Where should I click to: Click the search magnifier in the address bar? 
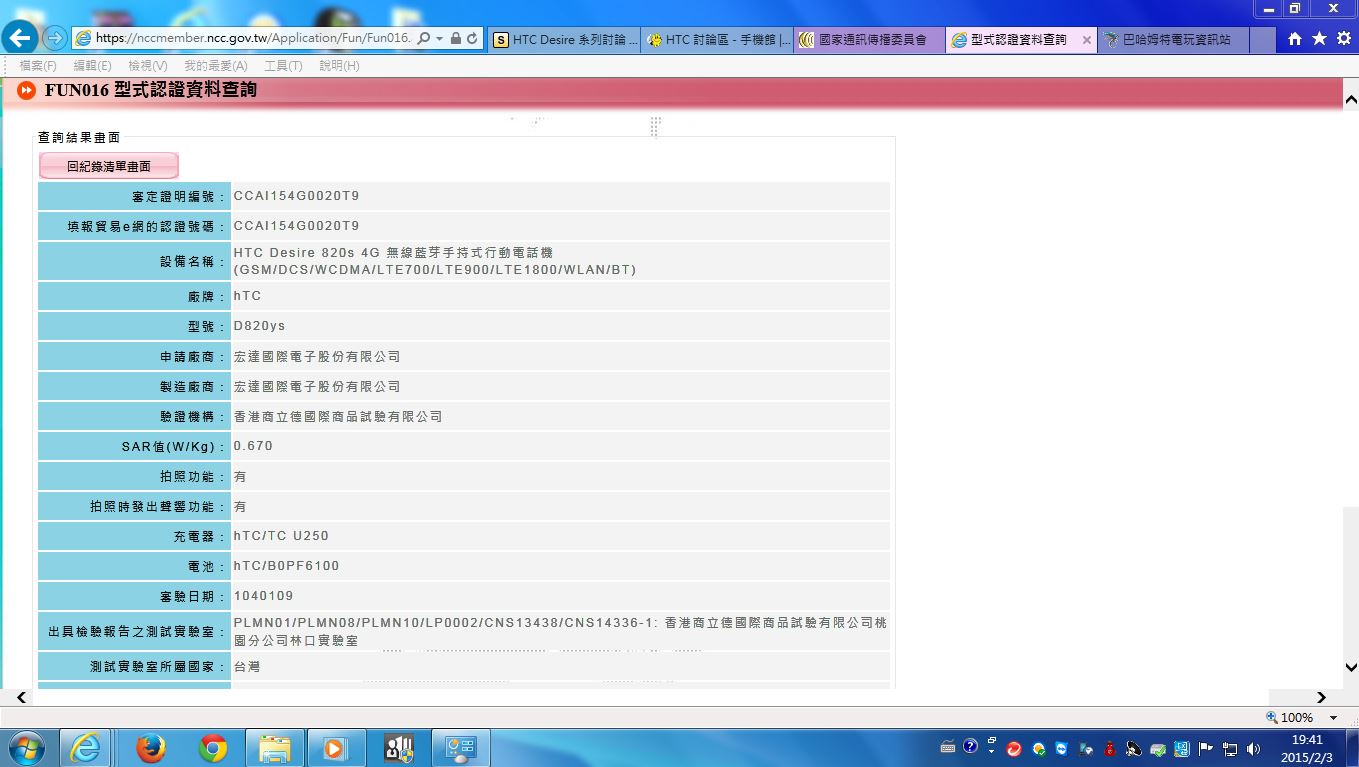pos(423,39)
